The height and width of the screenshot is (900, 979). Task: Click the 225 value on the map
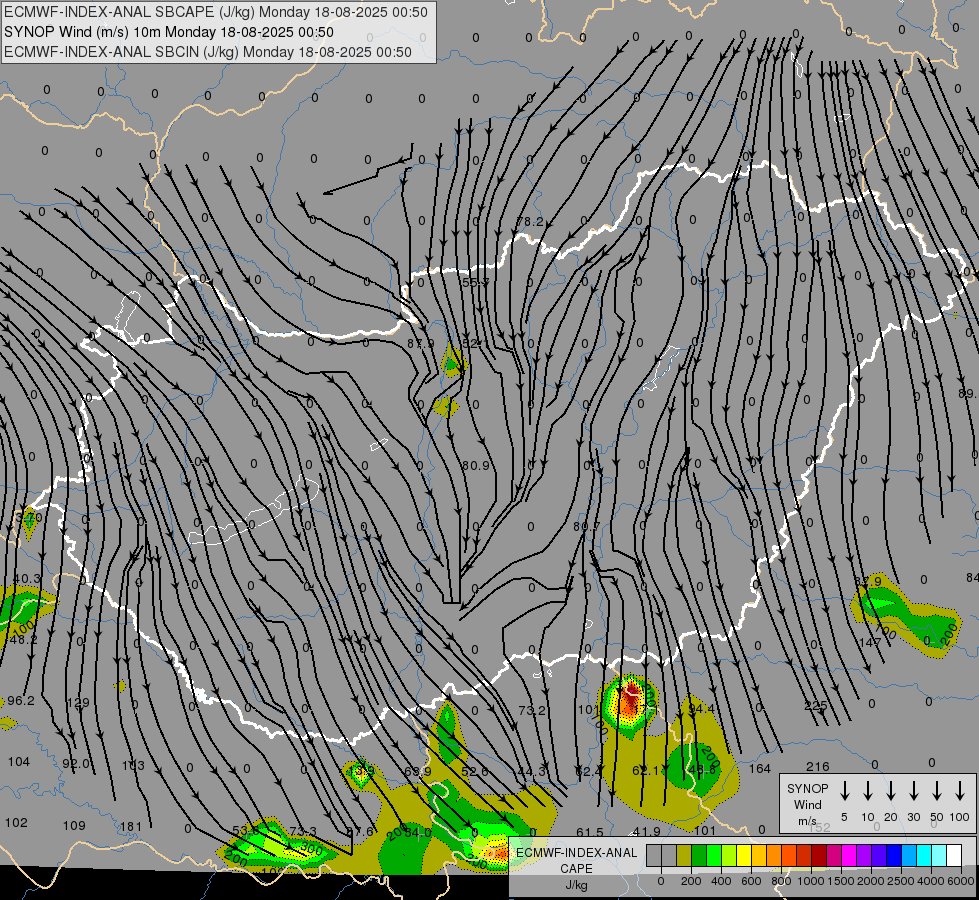(x=815, y=706)
